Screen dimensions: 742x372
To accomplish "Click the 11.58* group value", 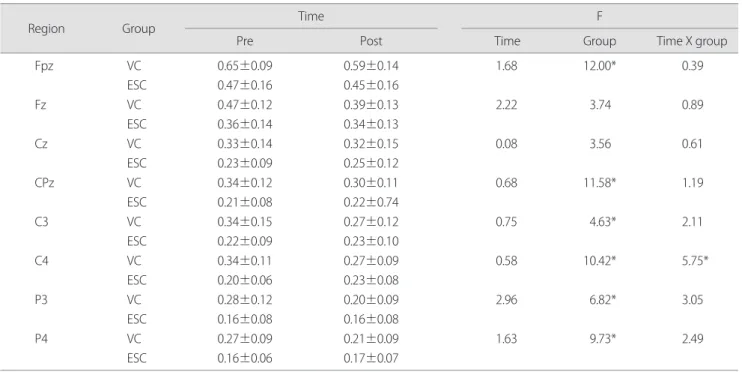I will [x=600, y=183].
